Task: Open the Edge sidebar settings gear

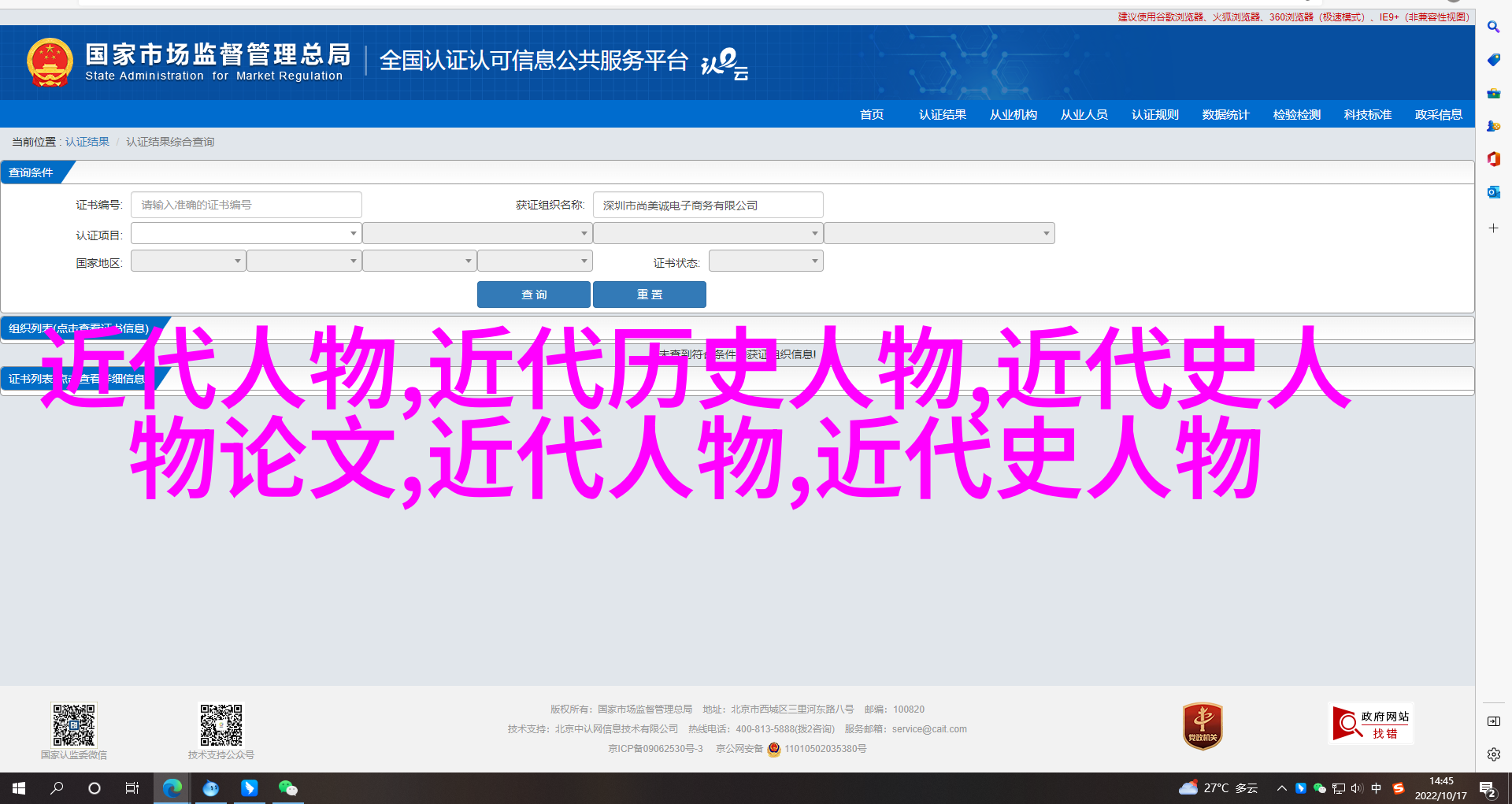Action: coord(1493,754)
